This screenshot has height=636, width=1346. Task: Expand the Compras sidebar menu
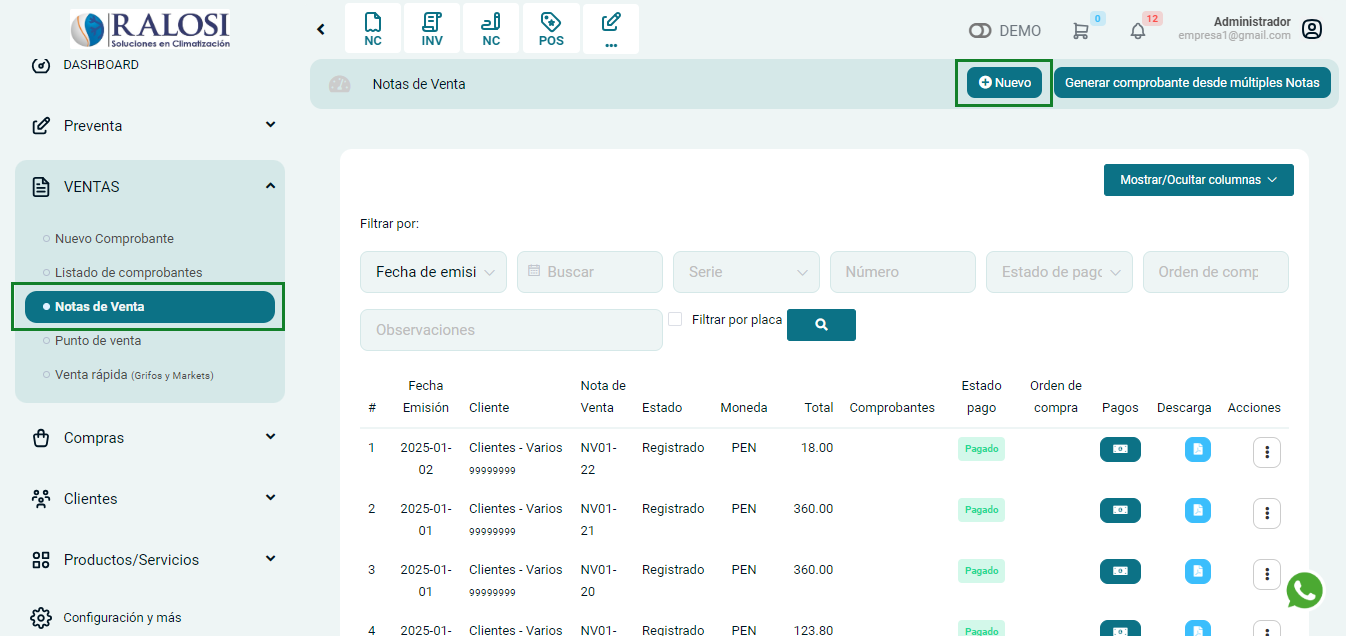point(150,438)
